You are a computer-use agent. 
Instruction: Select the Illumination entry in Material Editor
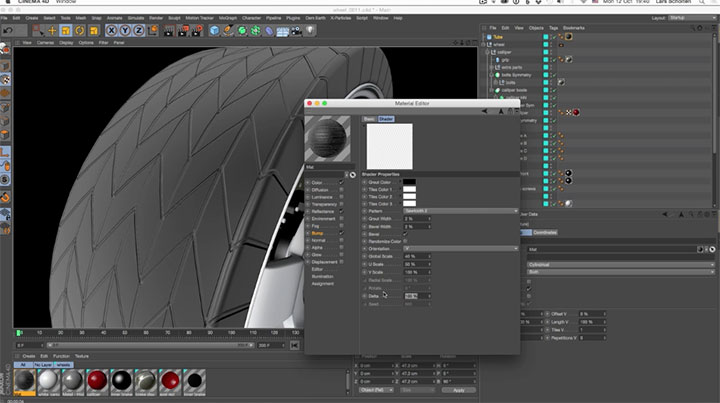[323, 276]
